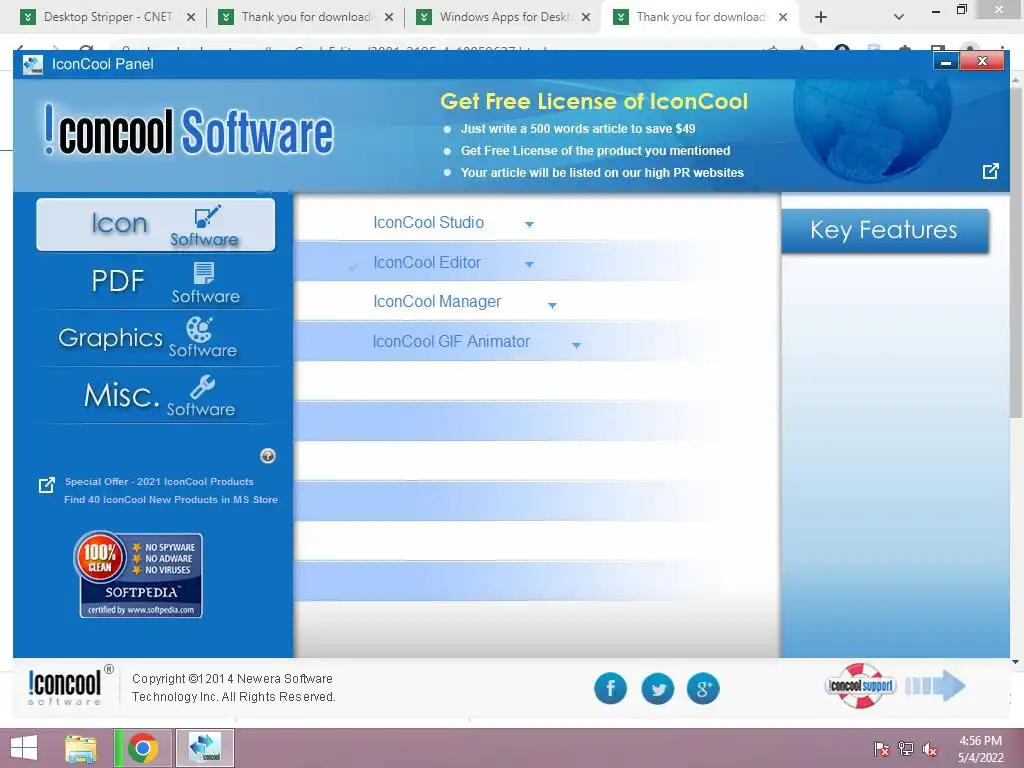Open File Explorer from the taskbar
1024x768 pixels.
tap(81, 748)
